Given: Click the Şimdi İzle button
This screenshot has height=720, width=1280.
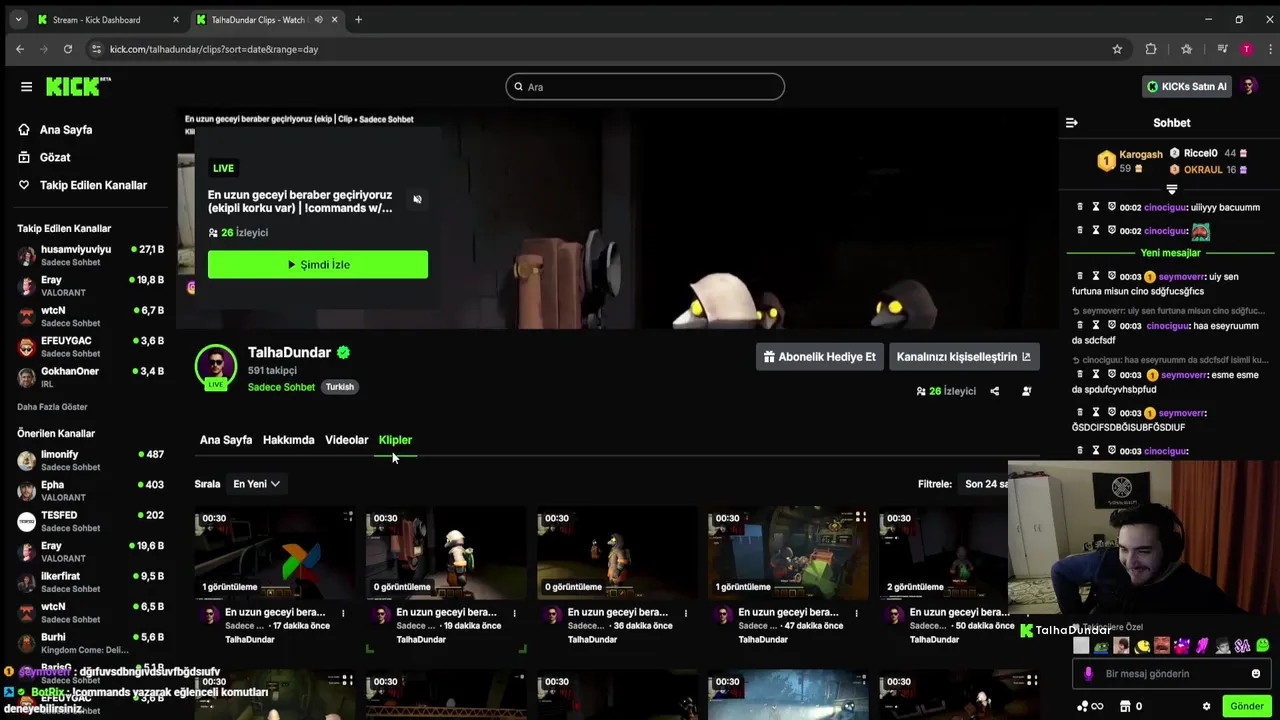Looking at the screenshot, I should tap(318, 265).
